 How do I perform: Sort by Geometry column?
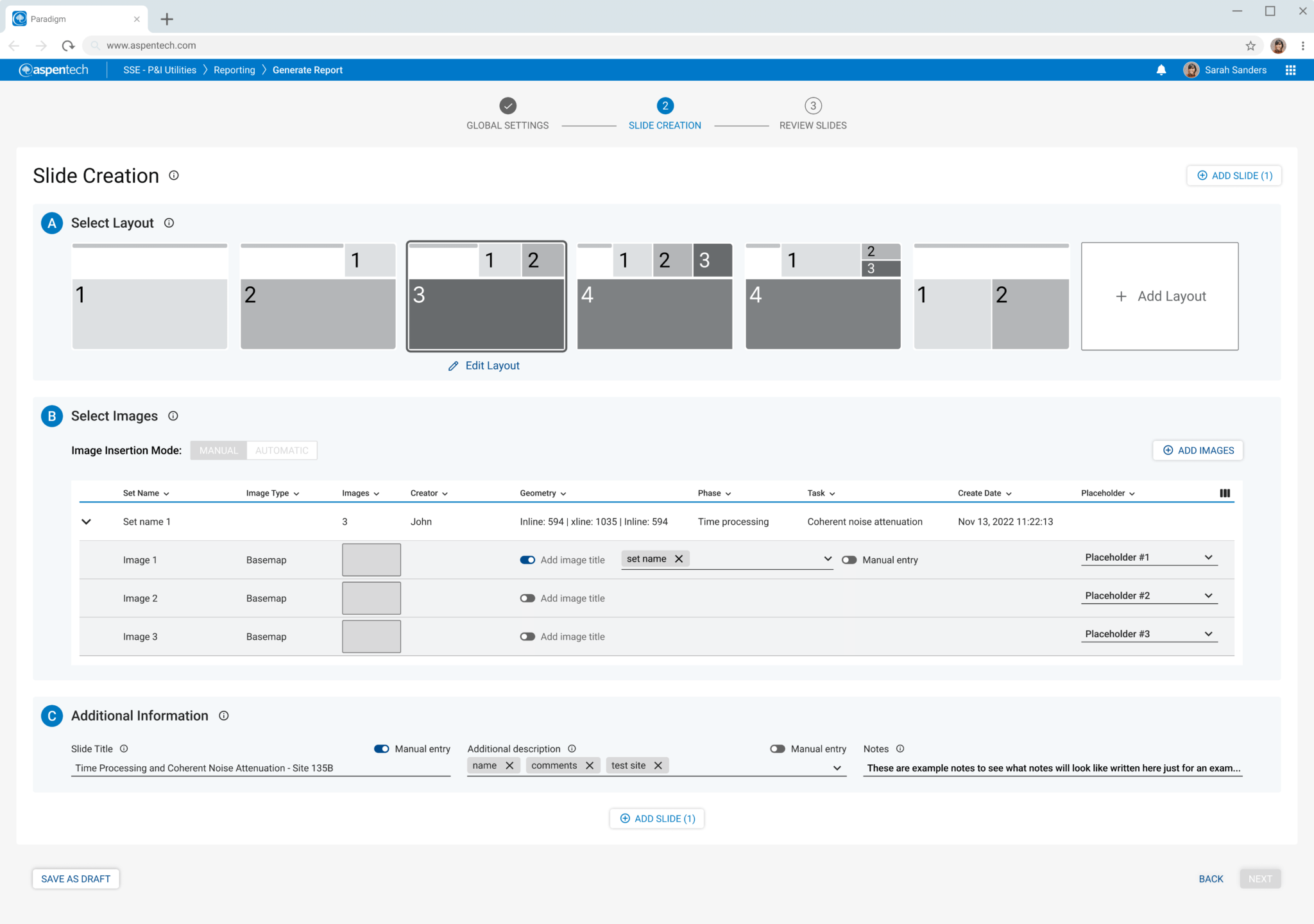click(x=543, y=493)
